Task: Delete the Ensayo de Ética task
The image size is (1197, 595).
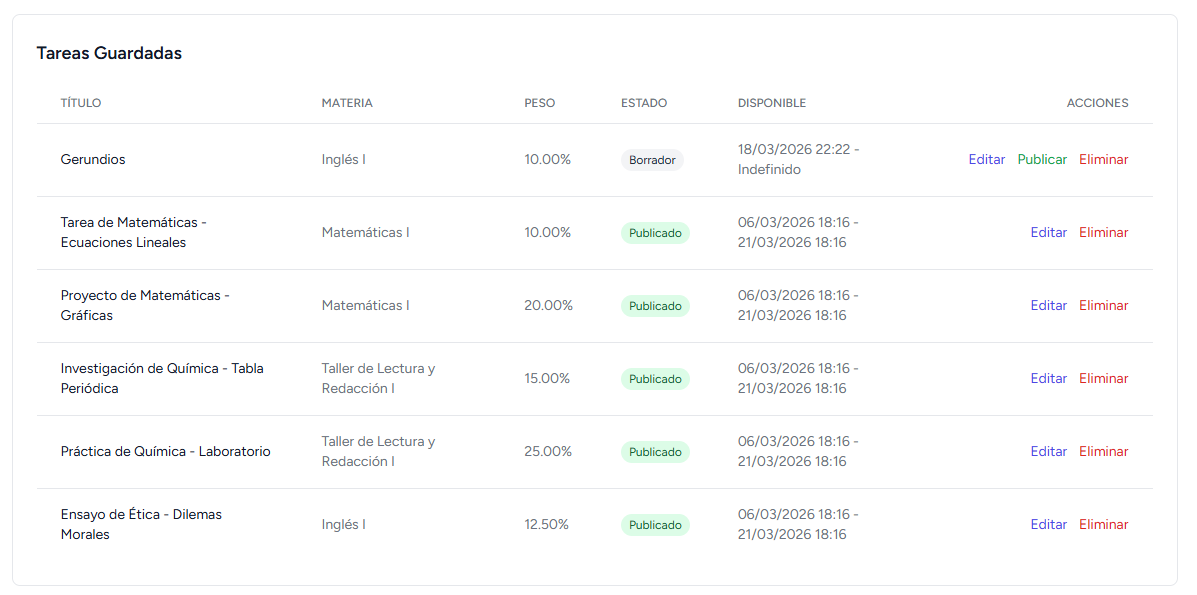Action: click(1103, 525)
